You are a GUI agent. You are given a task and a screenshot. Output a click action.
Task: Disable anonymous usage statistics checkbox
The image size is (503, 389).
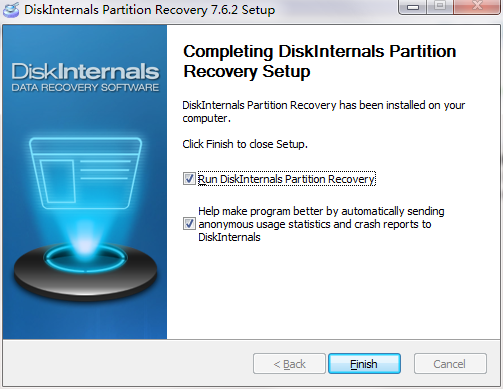pyautogui.click(x=189, y=224)
